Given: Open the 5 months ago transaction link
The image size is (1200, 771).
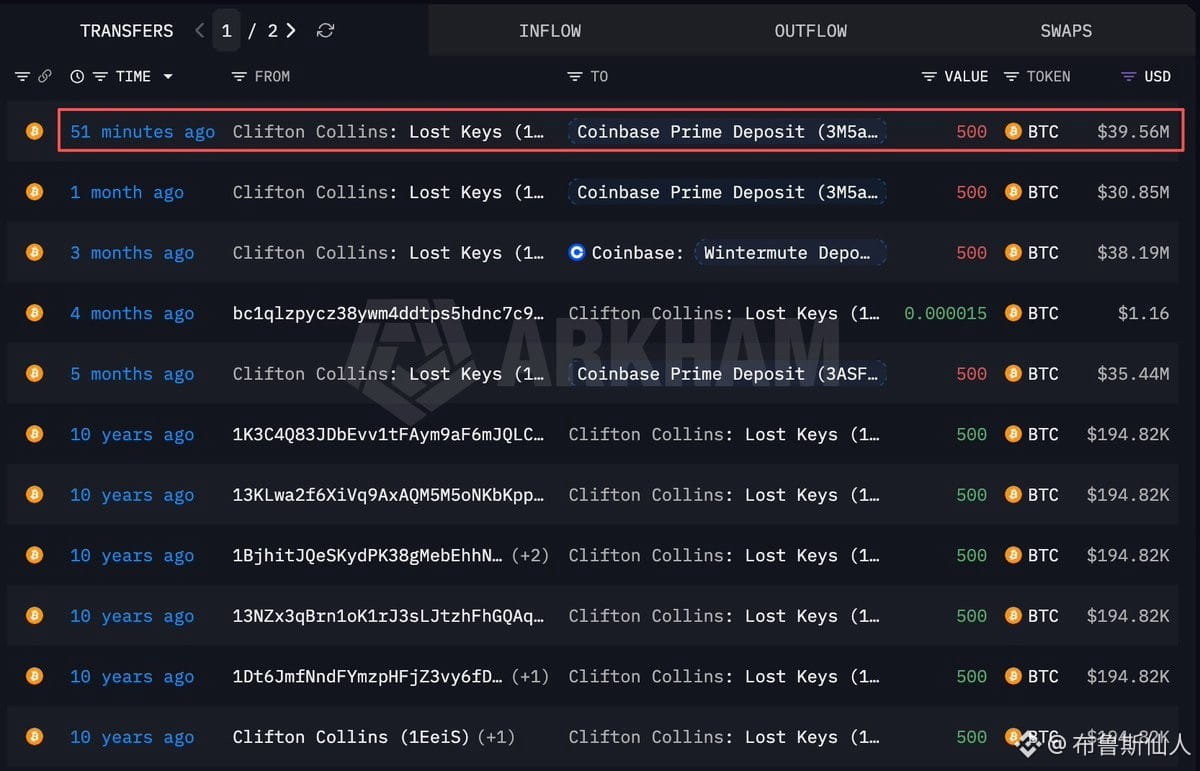Looking at the screenshot, I should tap(132, 374).
